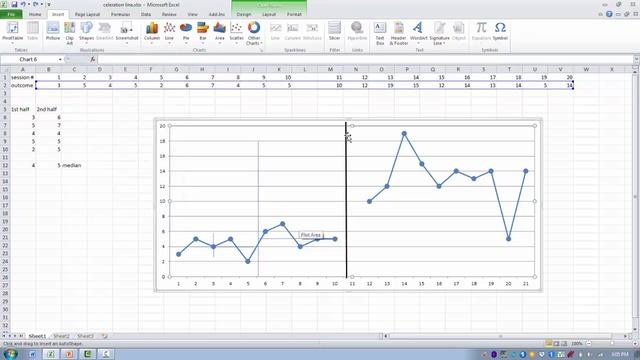Open the chart Layout tab
Screen dimensions: 640x360
pos(269,14)
